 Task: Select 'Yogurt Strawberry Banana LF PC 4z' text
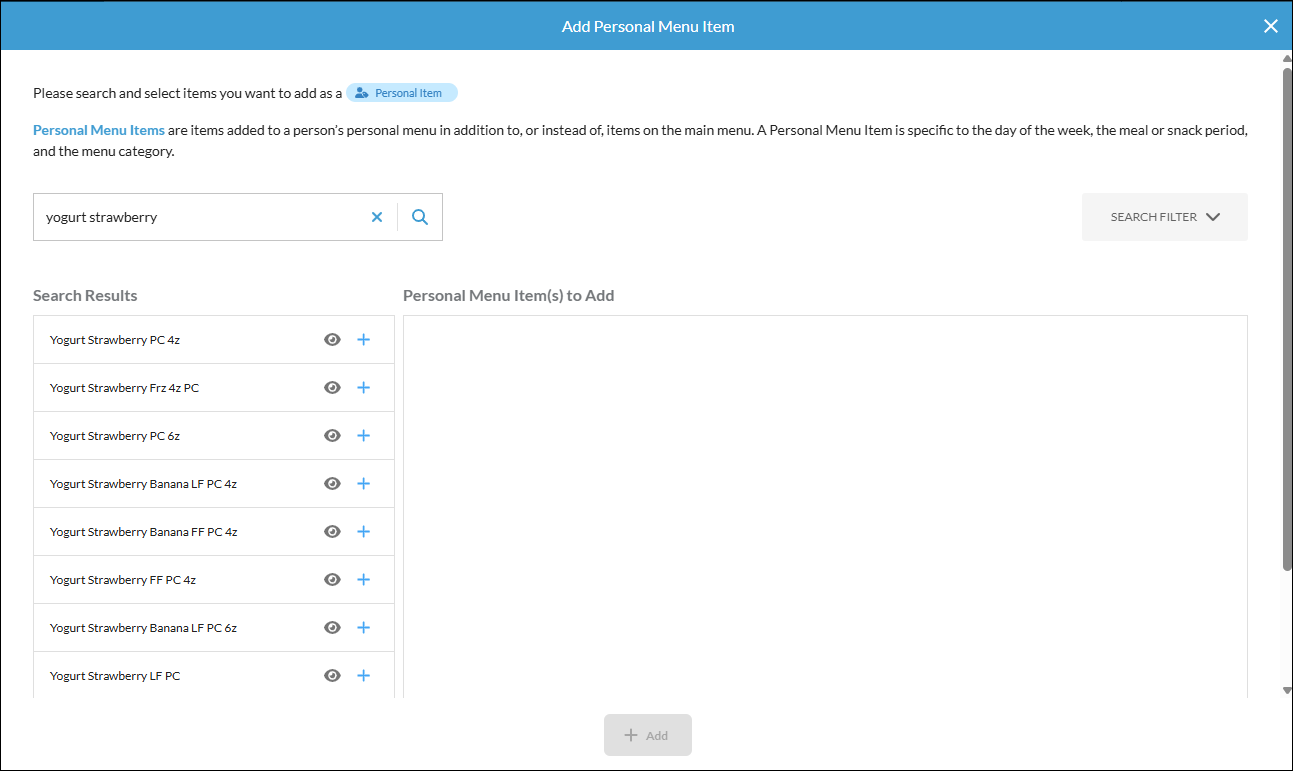[x=143, y=484]
